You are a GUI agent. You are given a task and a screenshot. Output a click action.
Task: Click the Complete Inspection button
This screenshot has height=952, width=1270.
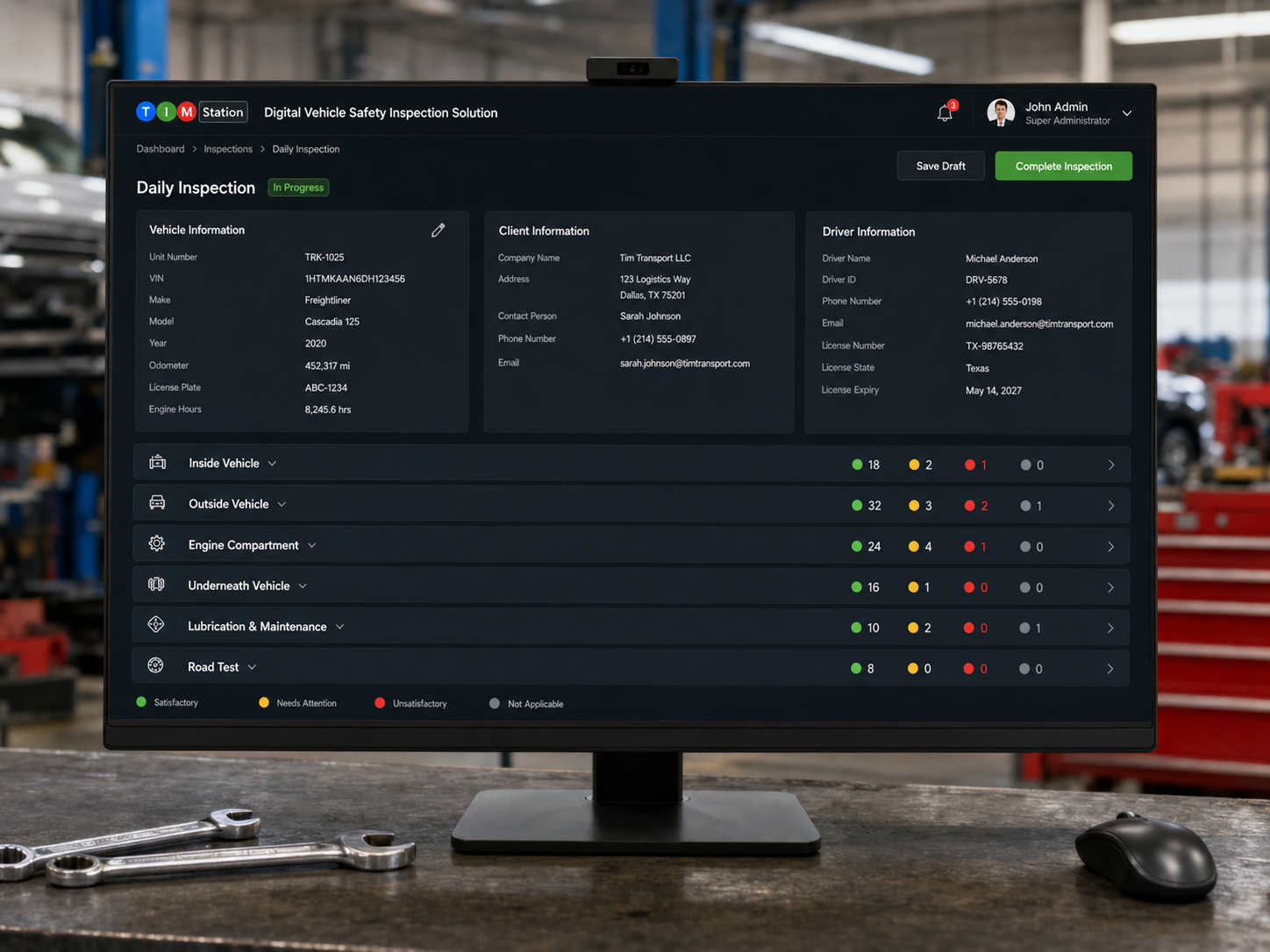tap(1064, 166)
